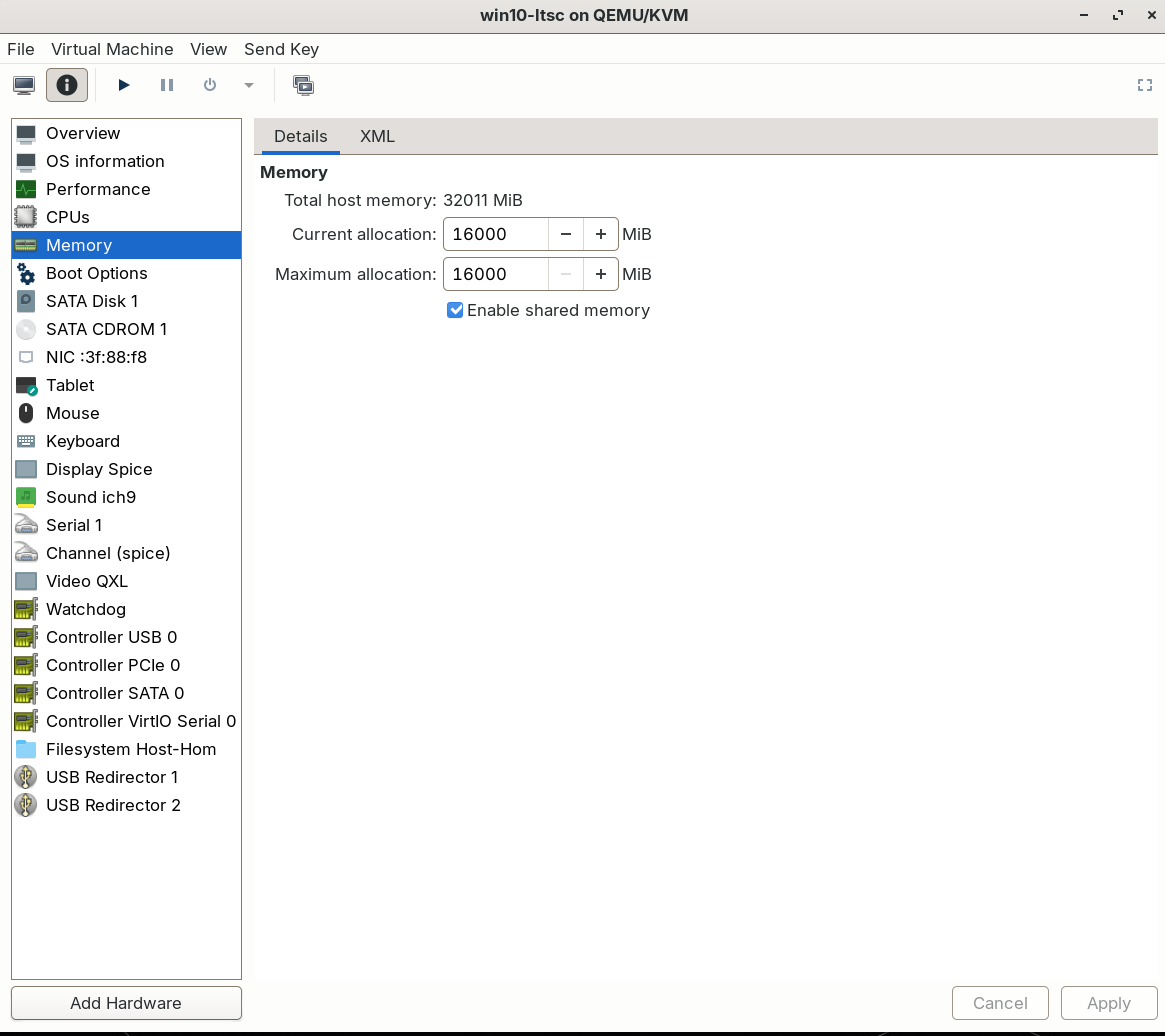Image resolution: width=1165 pixels, height=1036 pixels.
Task: Increase maximum allocation with plus button
Action: pyautogui.click(x=600, y=274)
